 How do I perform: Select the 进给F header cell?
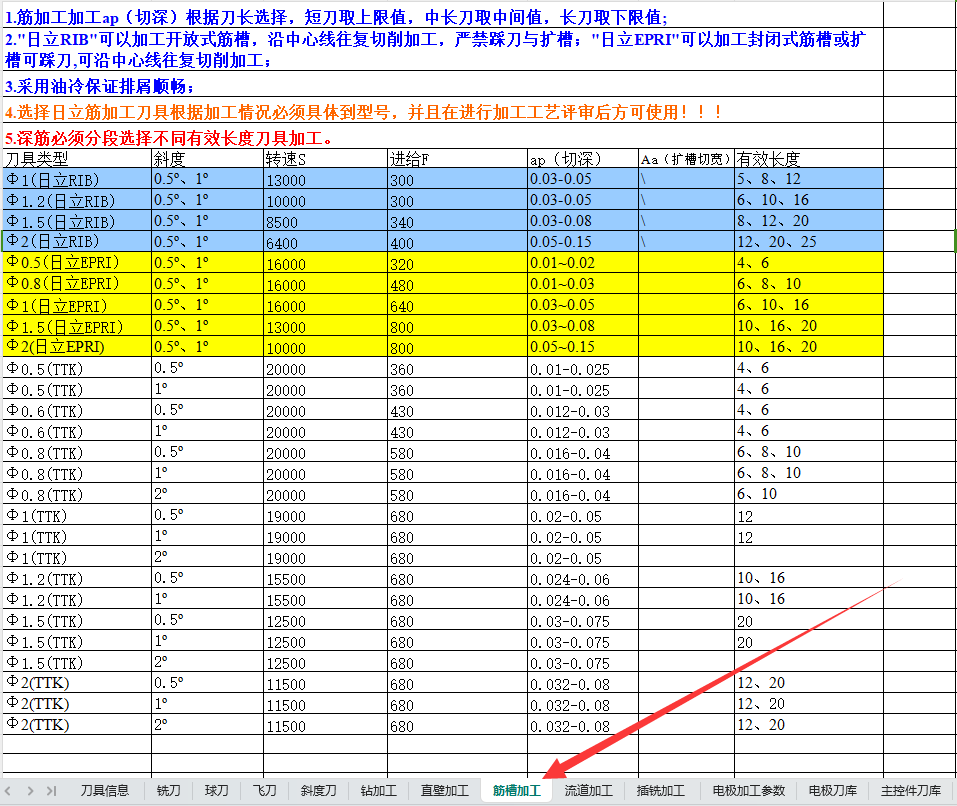point(457,159)
